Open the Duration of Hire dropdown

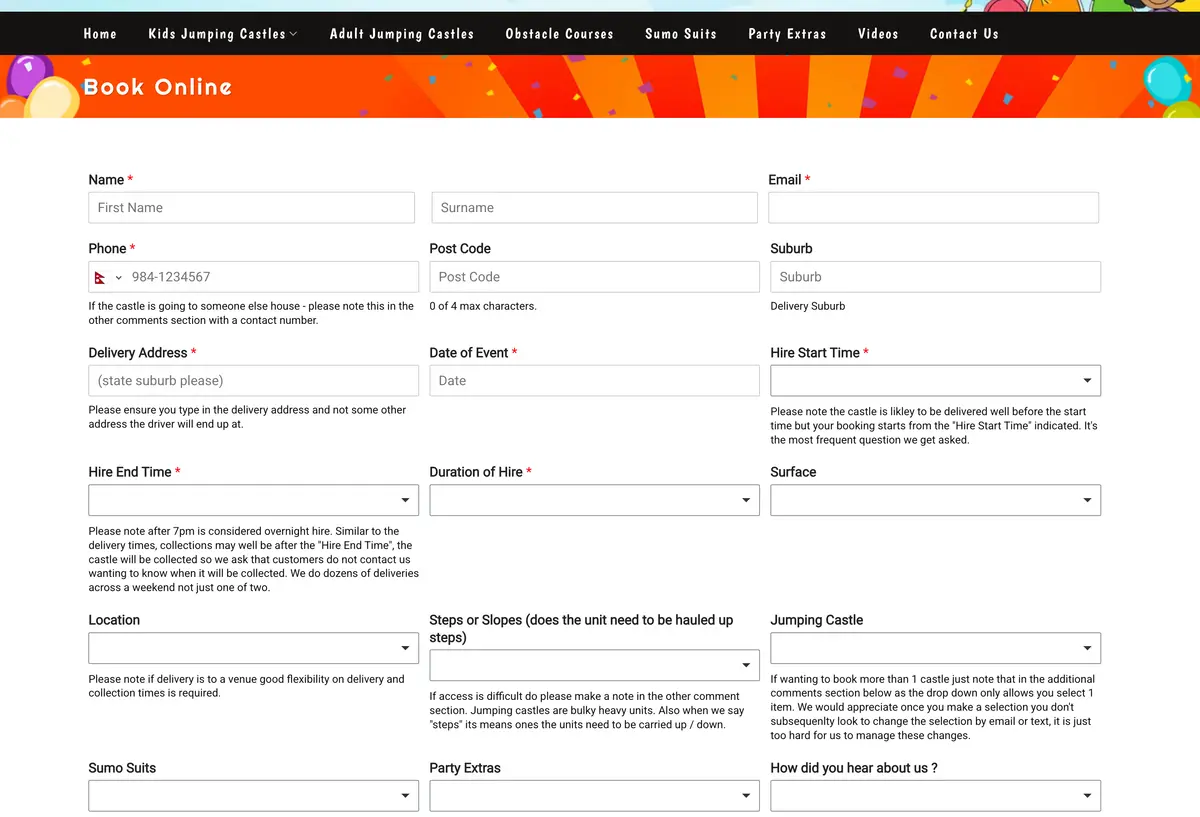click(x=594, y=500)
